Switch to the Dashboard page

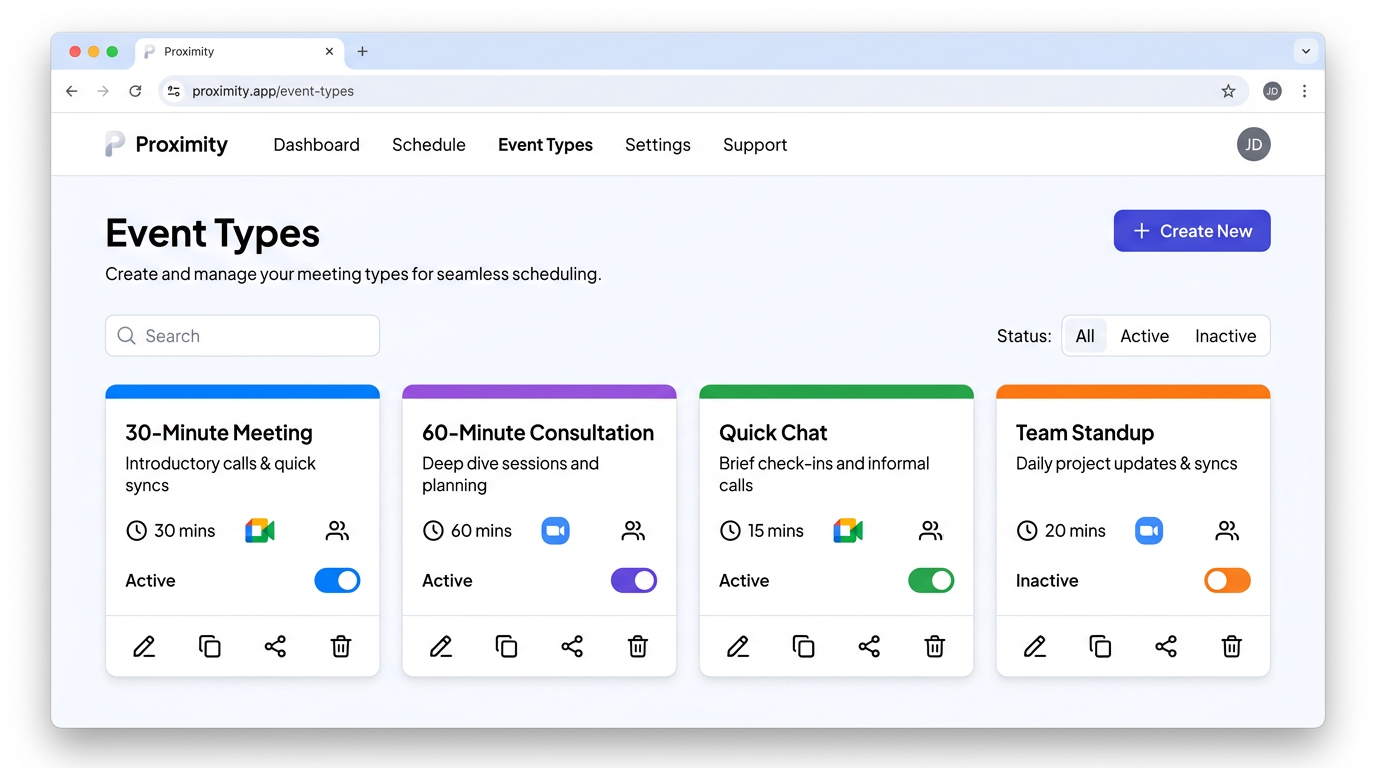[x=316, y=144]
